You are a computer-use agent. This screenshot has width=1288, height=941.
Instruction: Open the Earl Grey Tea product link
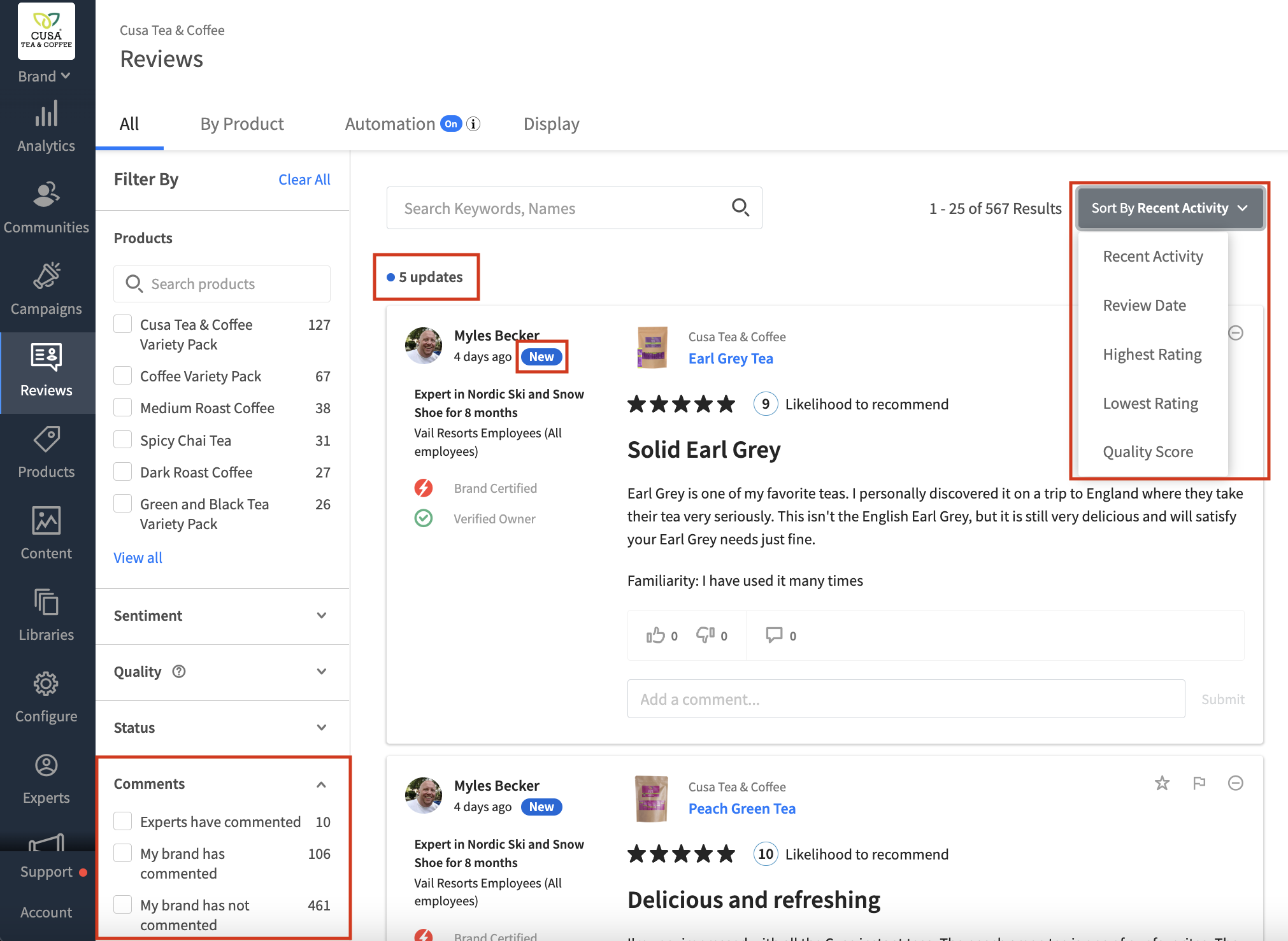click(731, 358)
